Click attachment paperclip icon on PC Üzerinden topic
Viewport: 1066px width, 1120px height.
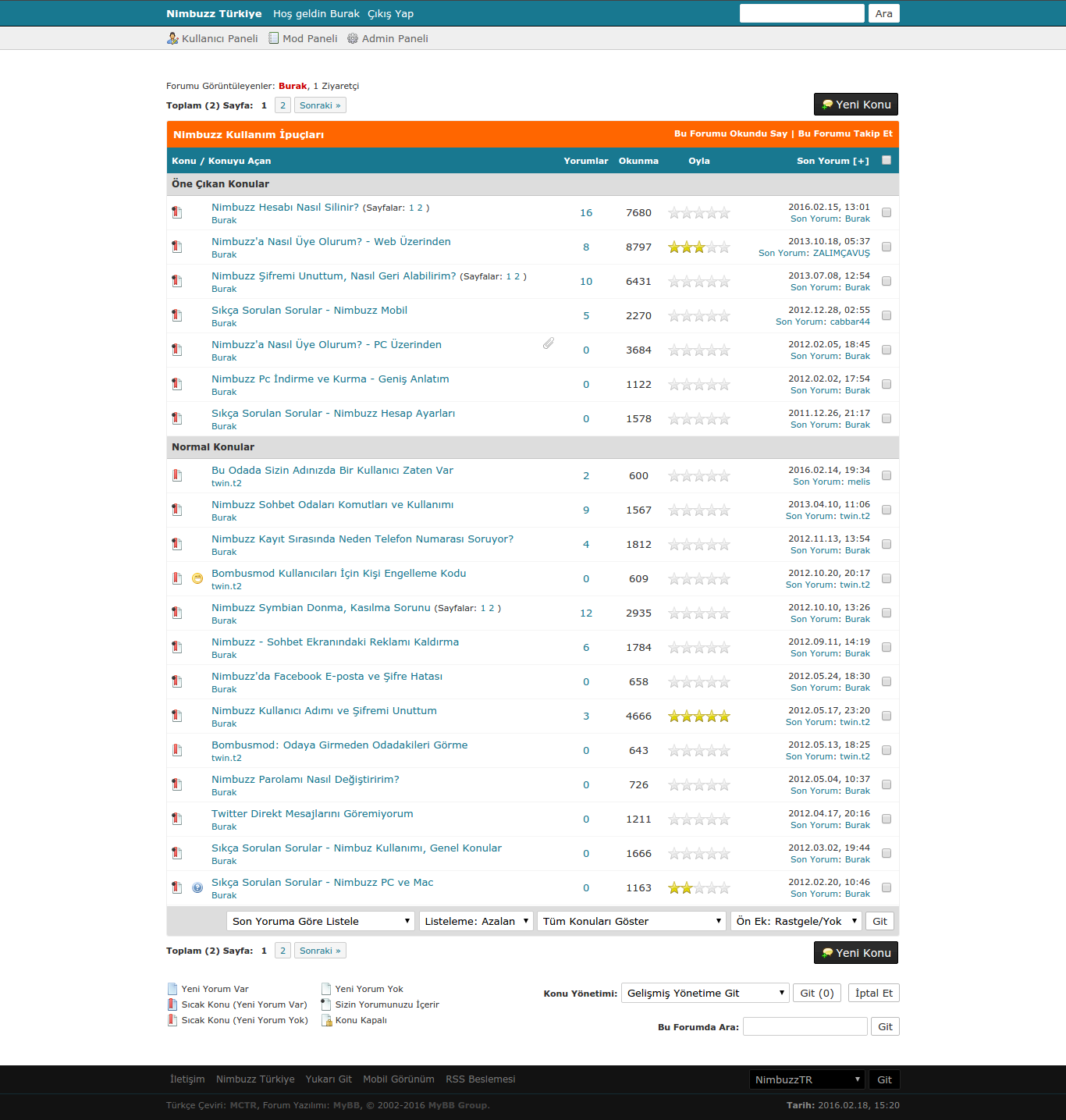[549, 343]
